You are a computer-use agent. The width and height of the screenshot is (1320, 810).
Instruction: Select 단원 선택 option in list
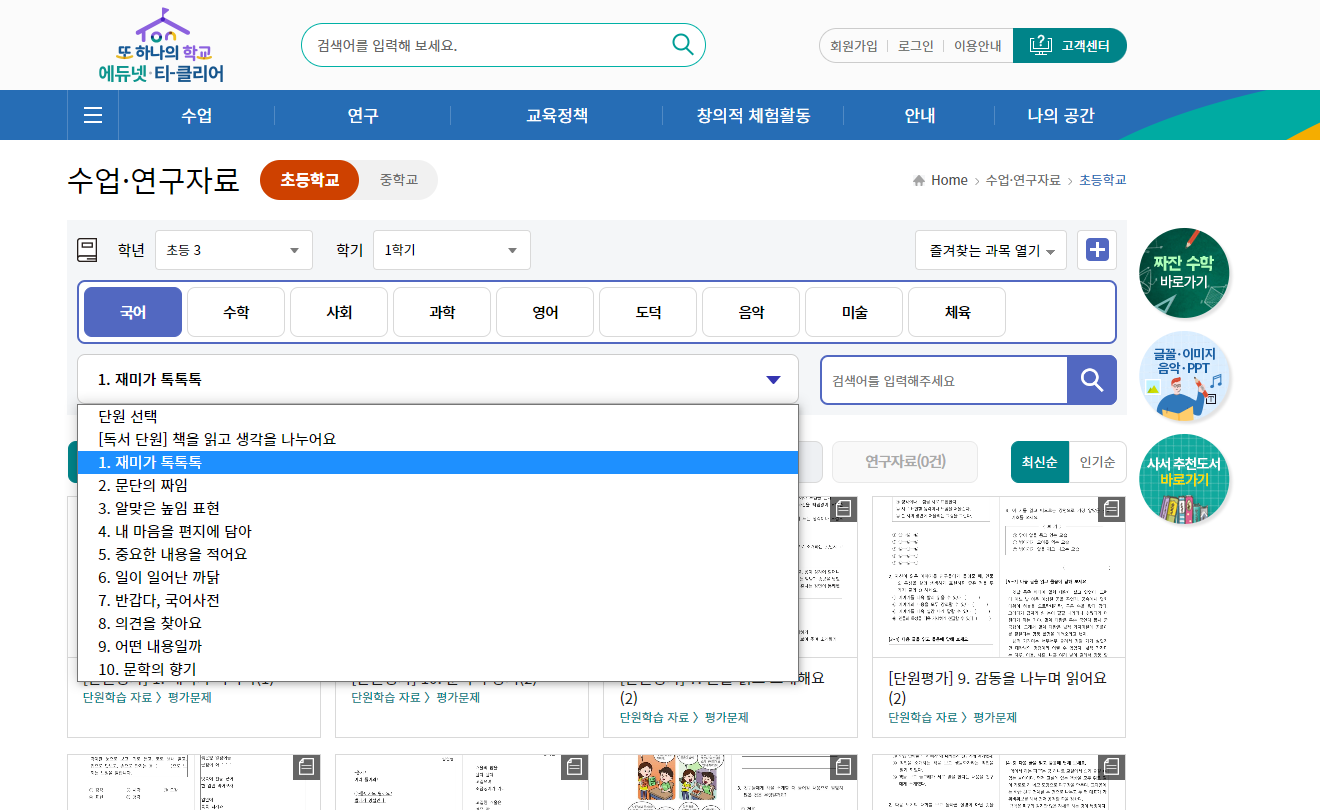coord(438,416)
